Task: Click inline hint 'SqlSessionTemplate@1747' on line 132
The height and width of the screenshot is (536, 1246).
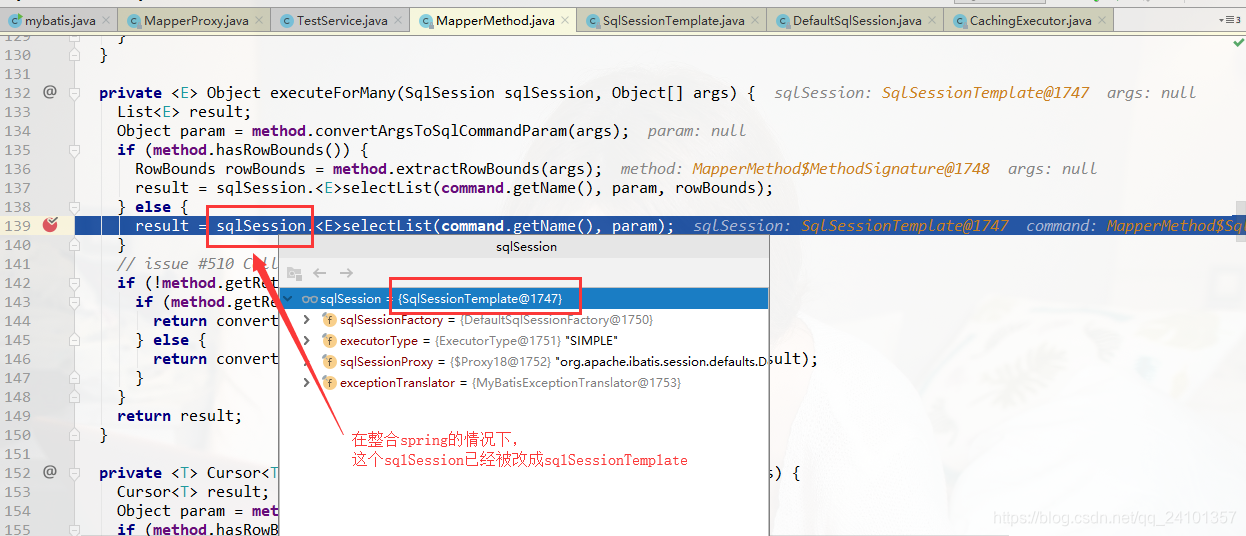Action: click(985, 92)
